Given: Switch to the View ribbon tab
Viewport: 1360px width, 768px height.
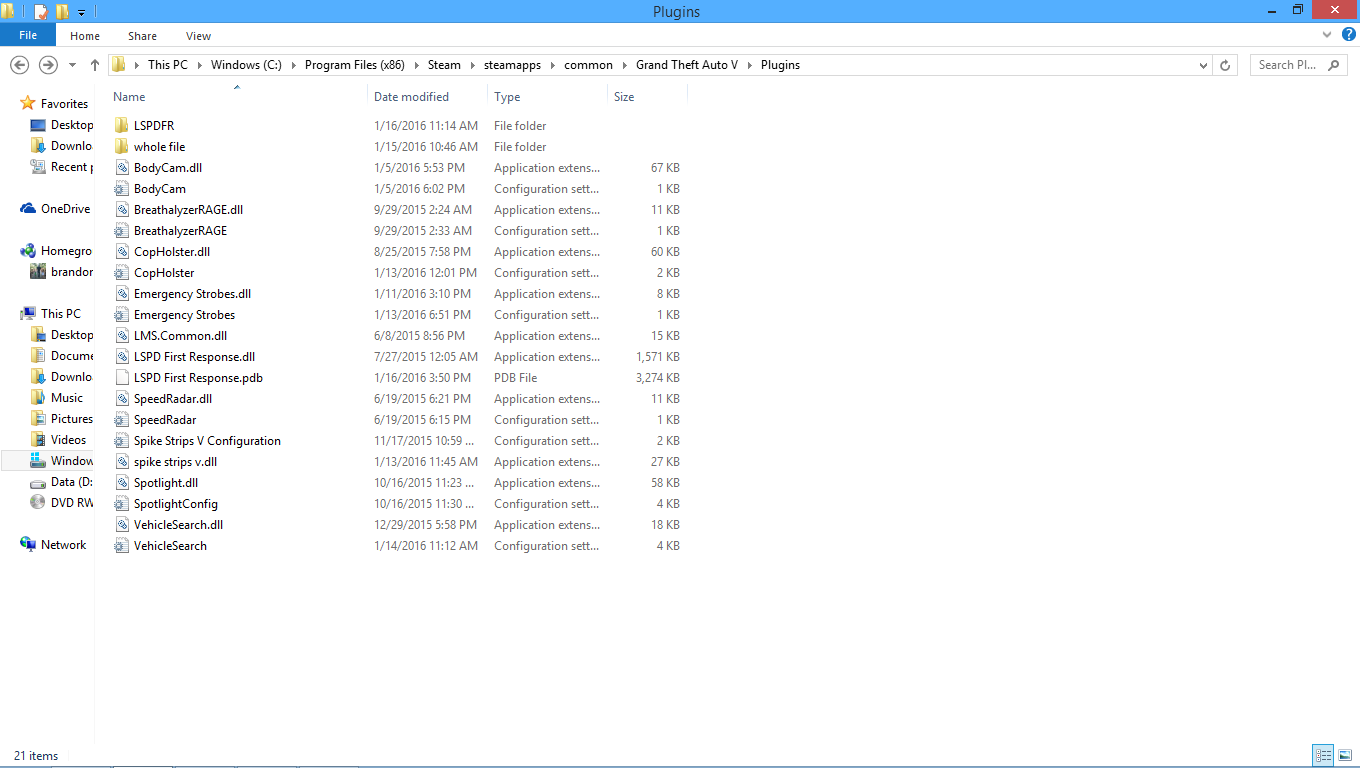Looking at the screenshot, I should pos(199,36).
